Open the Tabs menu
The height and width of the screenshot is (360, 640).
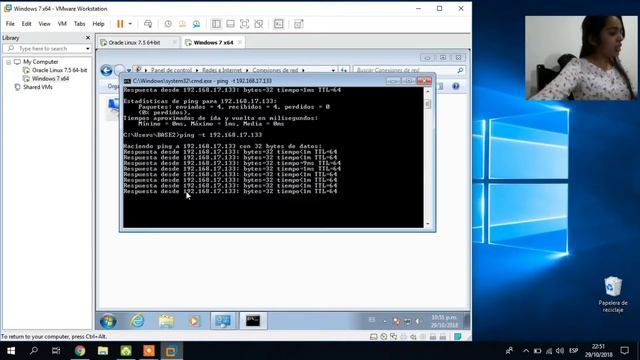click(80, 24)
